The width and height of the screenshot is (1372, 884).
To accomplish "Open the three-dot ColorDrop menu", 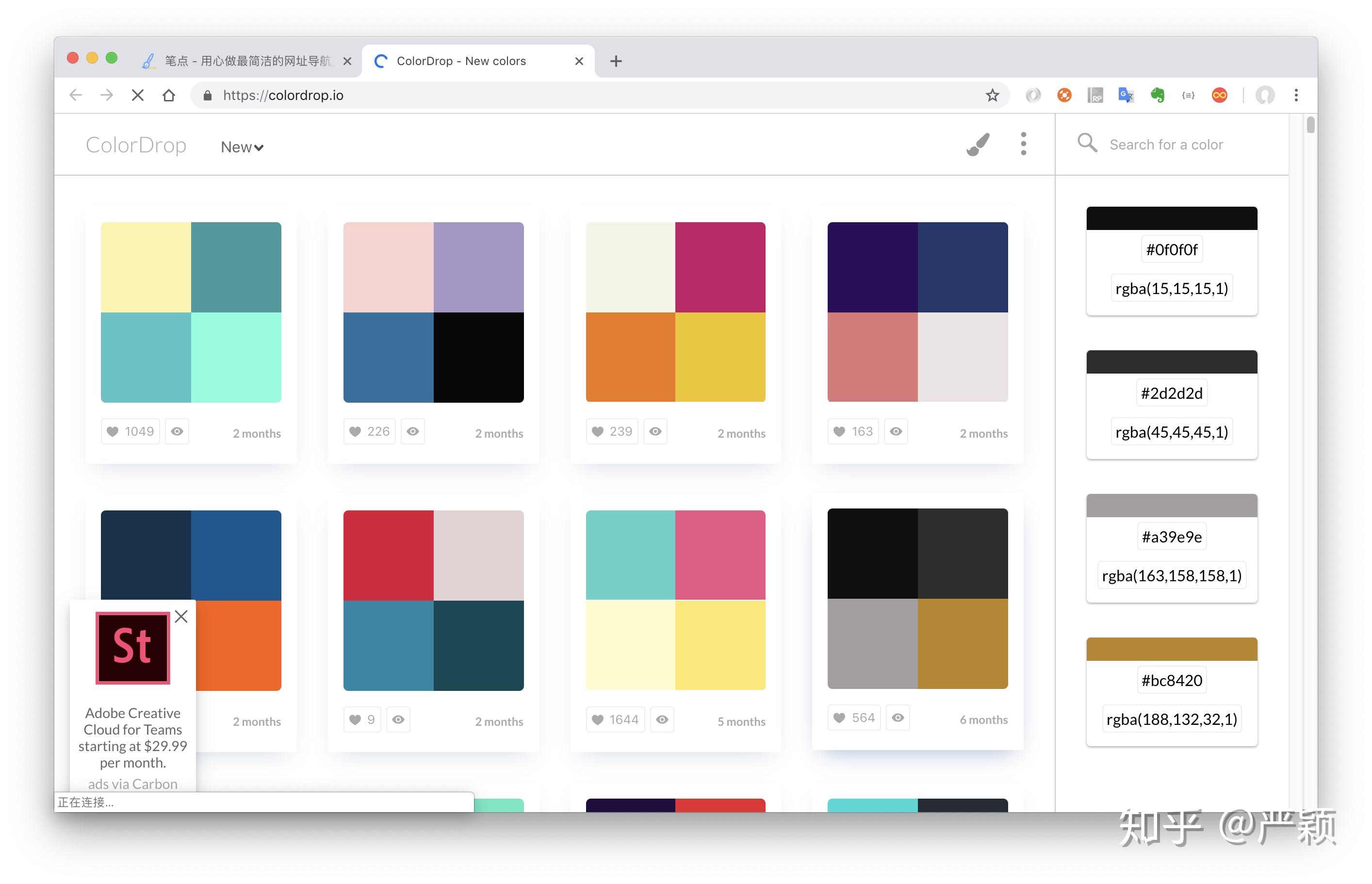I will pyautogui.click(x=1023, y=144).
